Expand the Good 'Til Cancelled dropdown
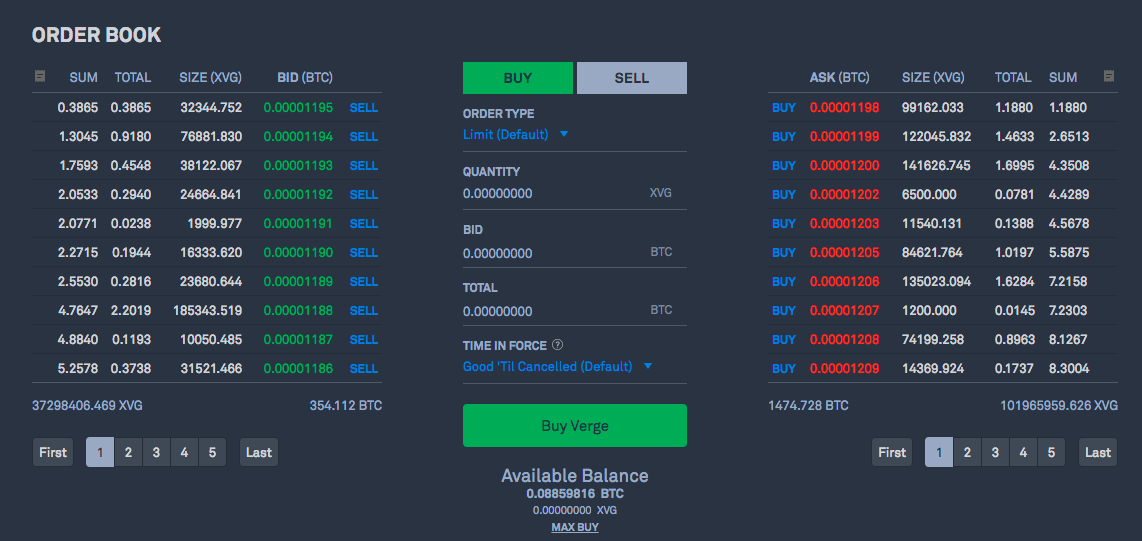 pos(557,366)
